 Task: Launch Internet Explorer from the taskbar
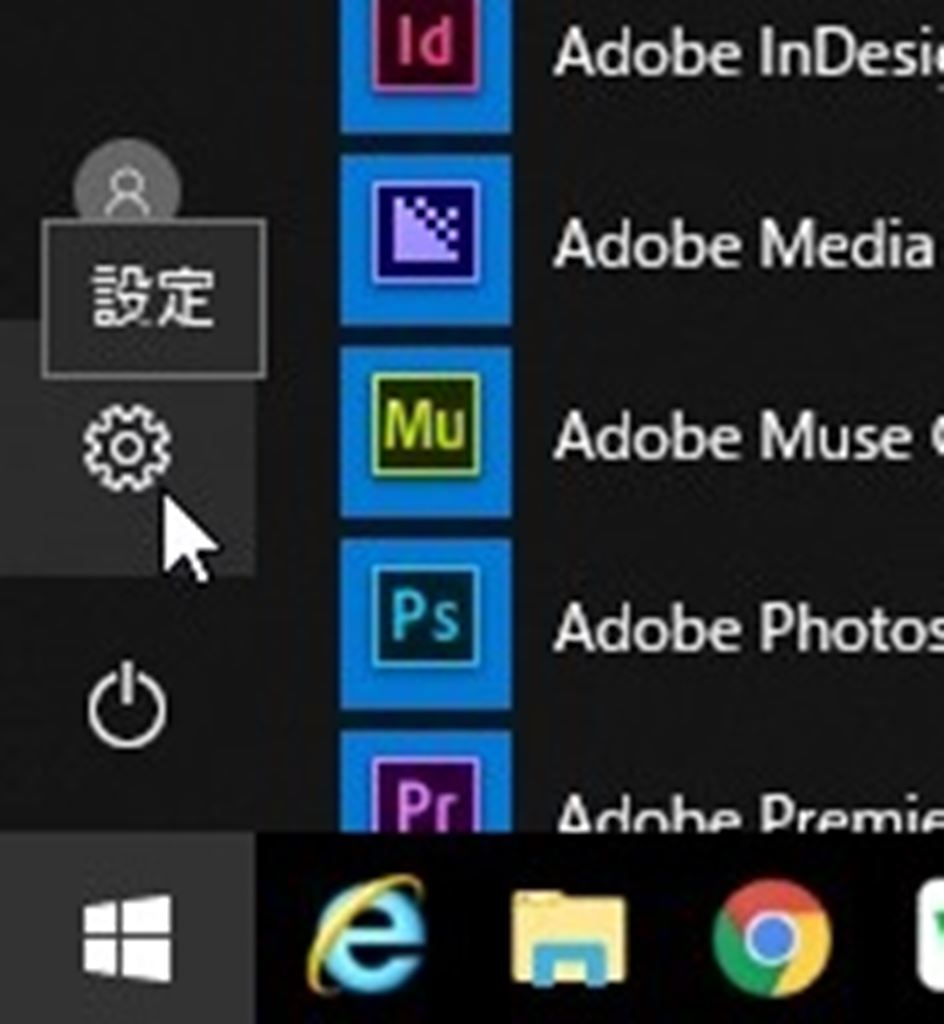[x=367, y=936]
